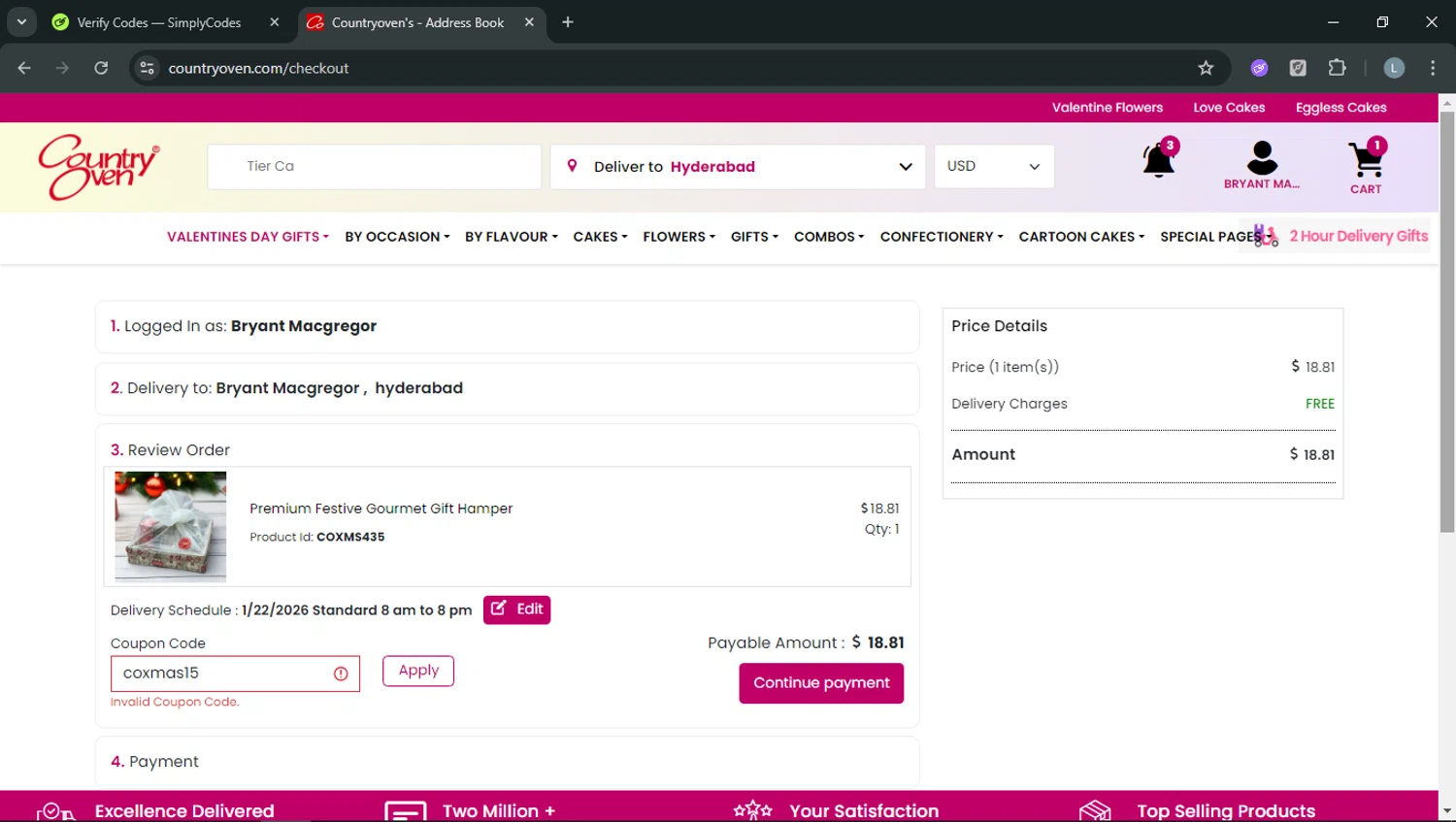The height and width of the screenshot is (822, 1456).
Task: Open the Delivery to Bryant Macgregor section
Action: coord(507,388)
